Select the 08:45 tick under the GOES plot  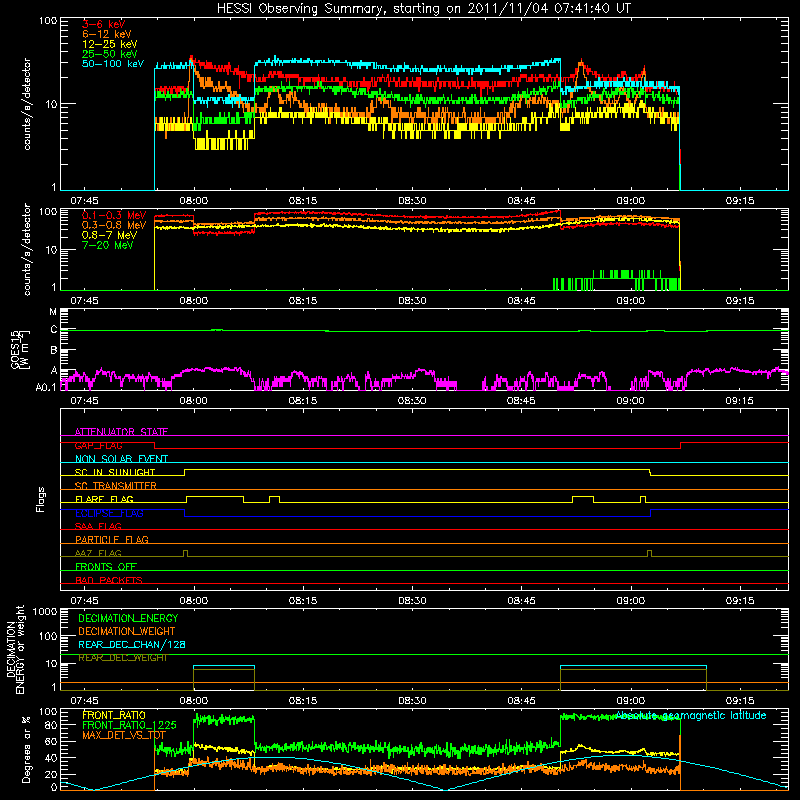(x=521, y=401)
